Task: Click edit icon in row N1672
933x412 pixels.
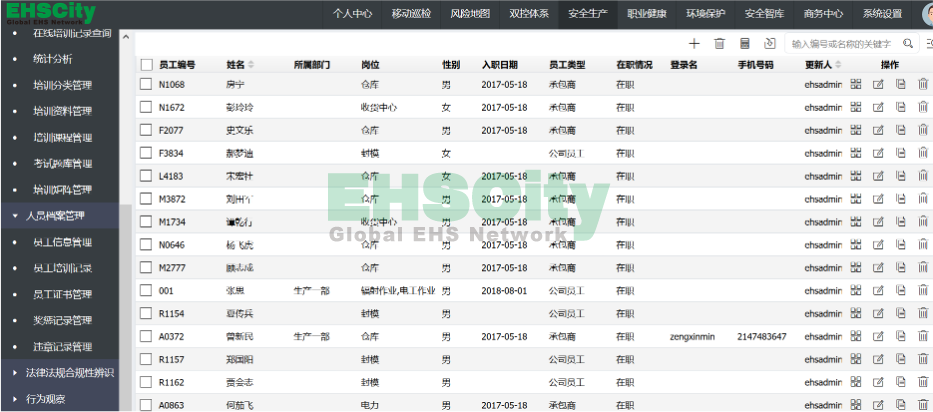Action: (878, 107)
